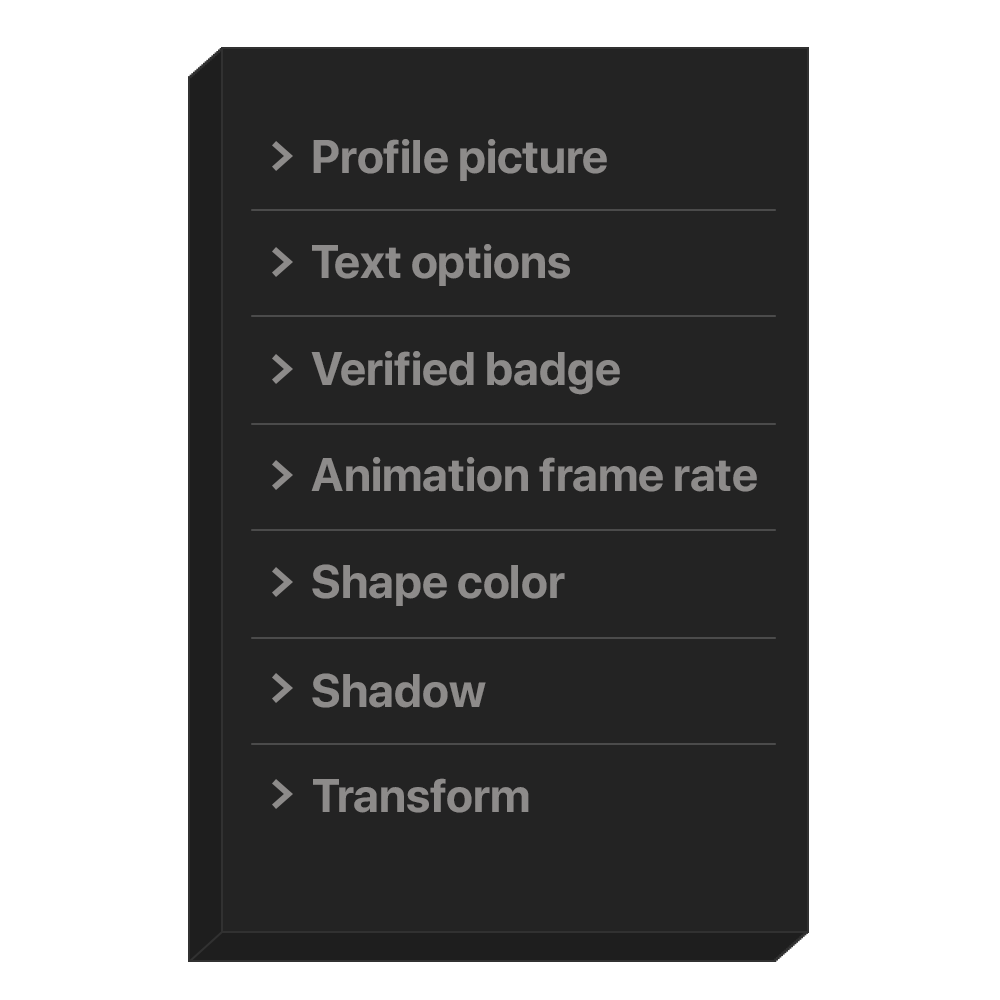The height and width of the screenshot is (1000, 1000).
Task: Click chevron beside Verified badge
Action: (282, 369)
